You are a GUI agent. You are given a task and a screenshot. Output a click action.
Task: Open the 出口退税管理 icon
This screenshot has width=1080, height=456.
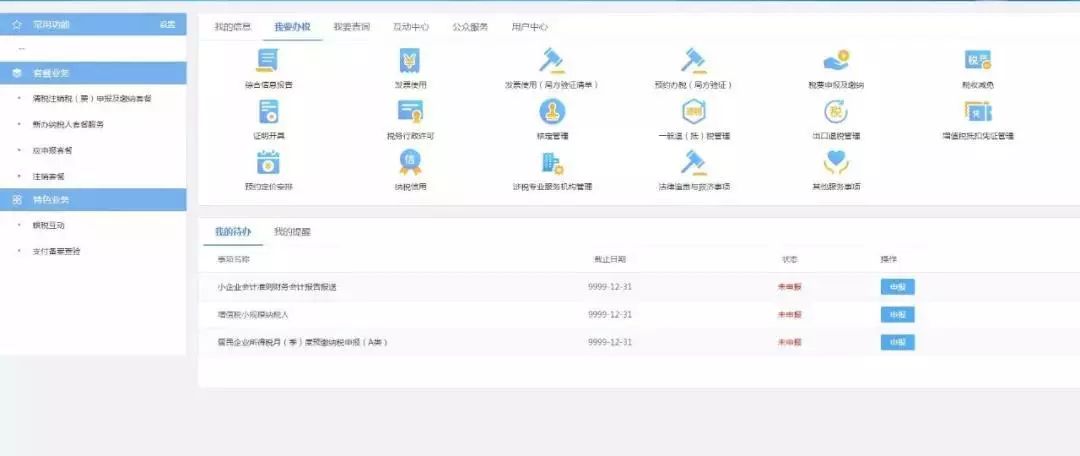(836, 112)
